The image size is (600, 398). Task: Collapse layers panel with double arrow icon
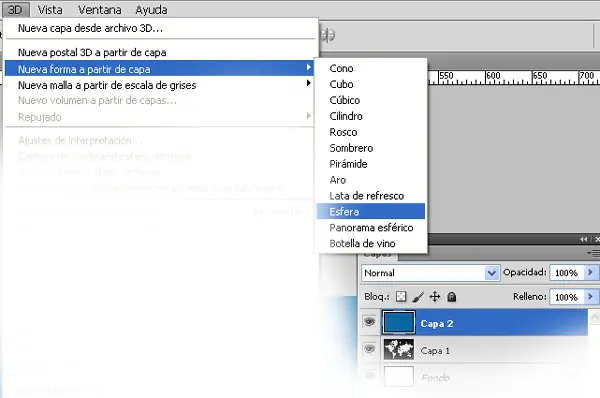pos(584,239)
